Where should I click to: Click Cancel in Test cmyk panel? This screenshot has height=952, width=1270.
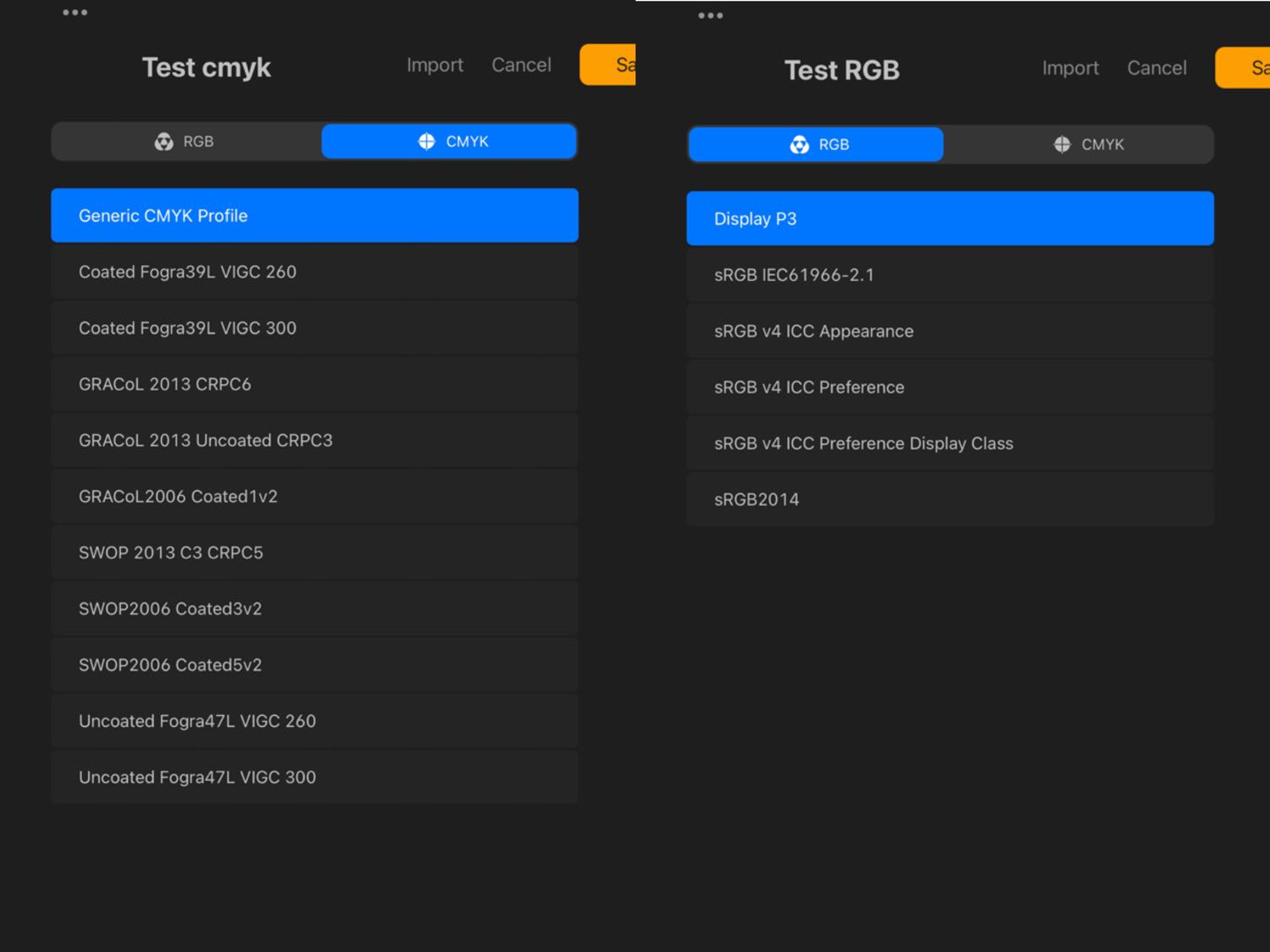(522, 65)
